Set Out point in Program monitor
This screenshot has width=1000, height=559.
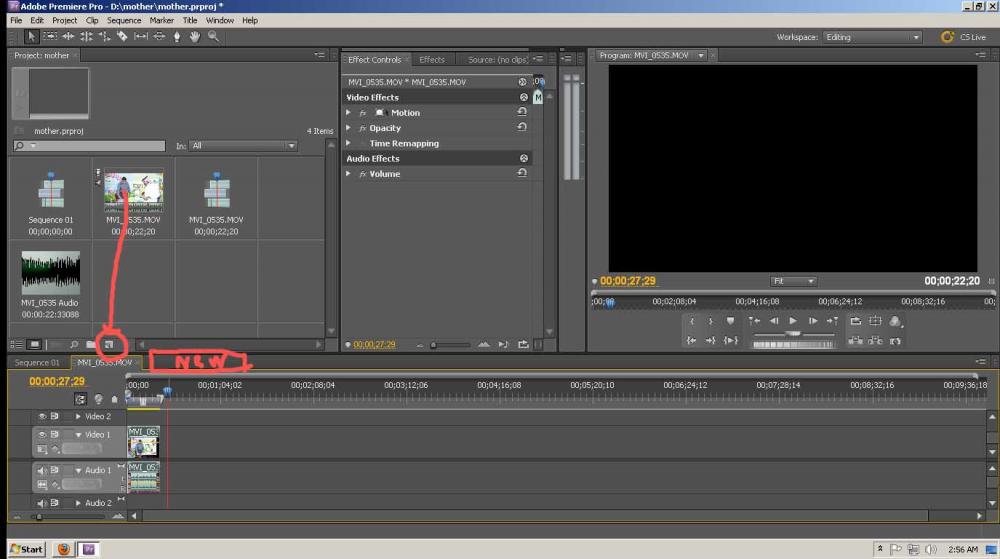710,321
